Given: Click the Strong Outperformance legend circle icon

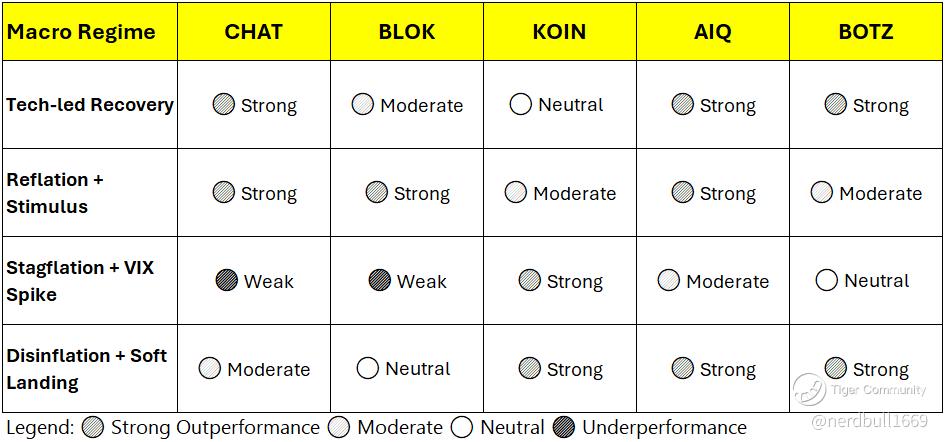Looking at the screenshot, I should pyautogui.click(x=93, y=427).
